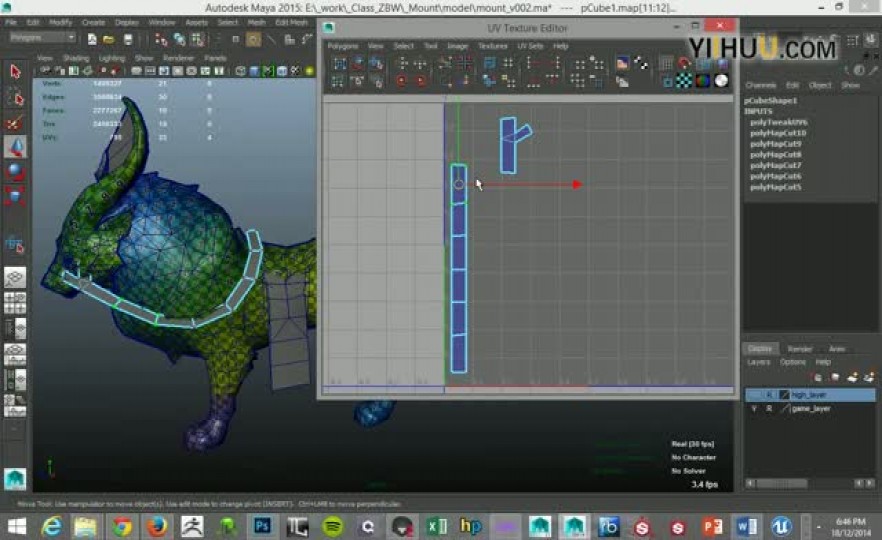Click the high_layer color swatch
The image size is (882, 540).
(784, 395)
